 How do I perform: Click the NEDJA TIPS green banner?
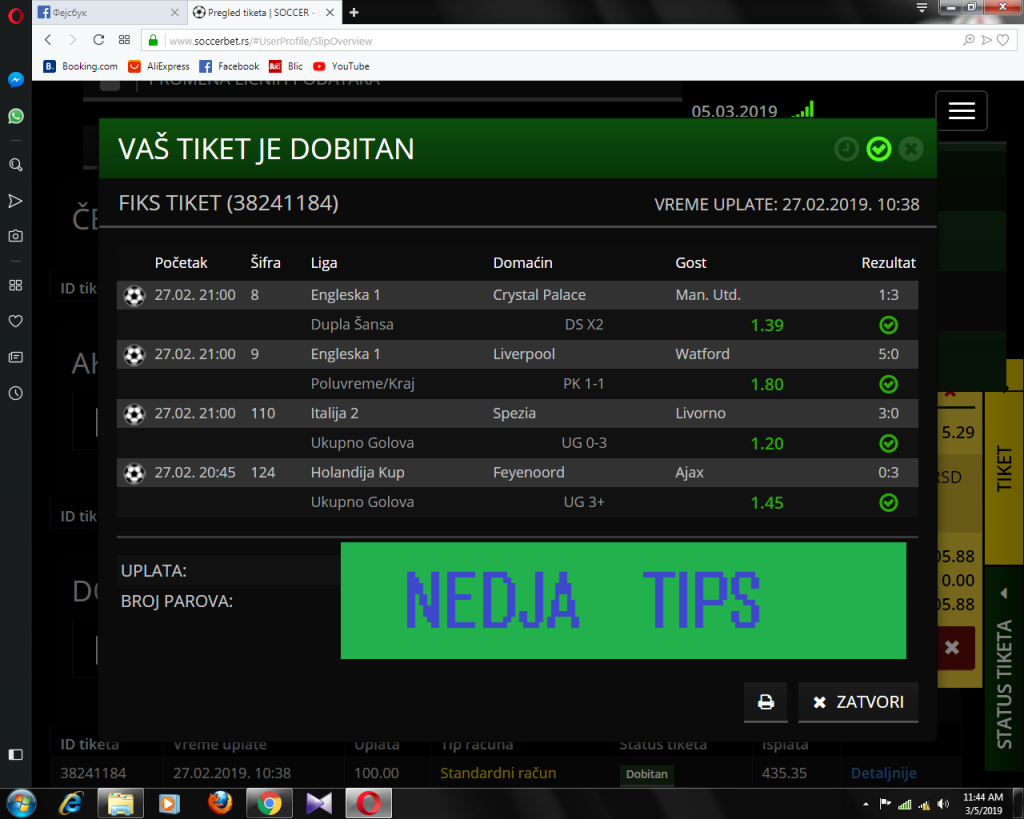(623, 600)
